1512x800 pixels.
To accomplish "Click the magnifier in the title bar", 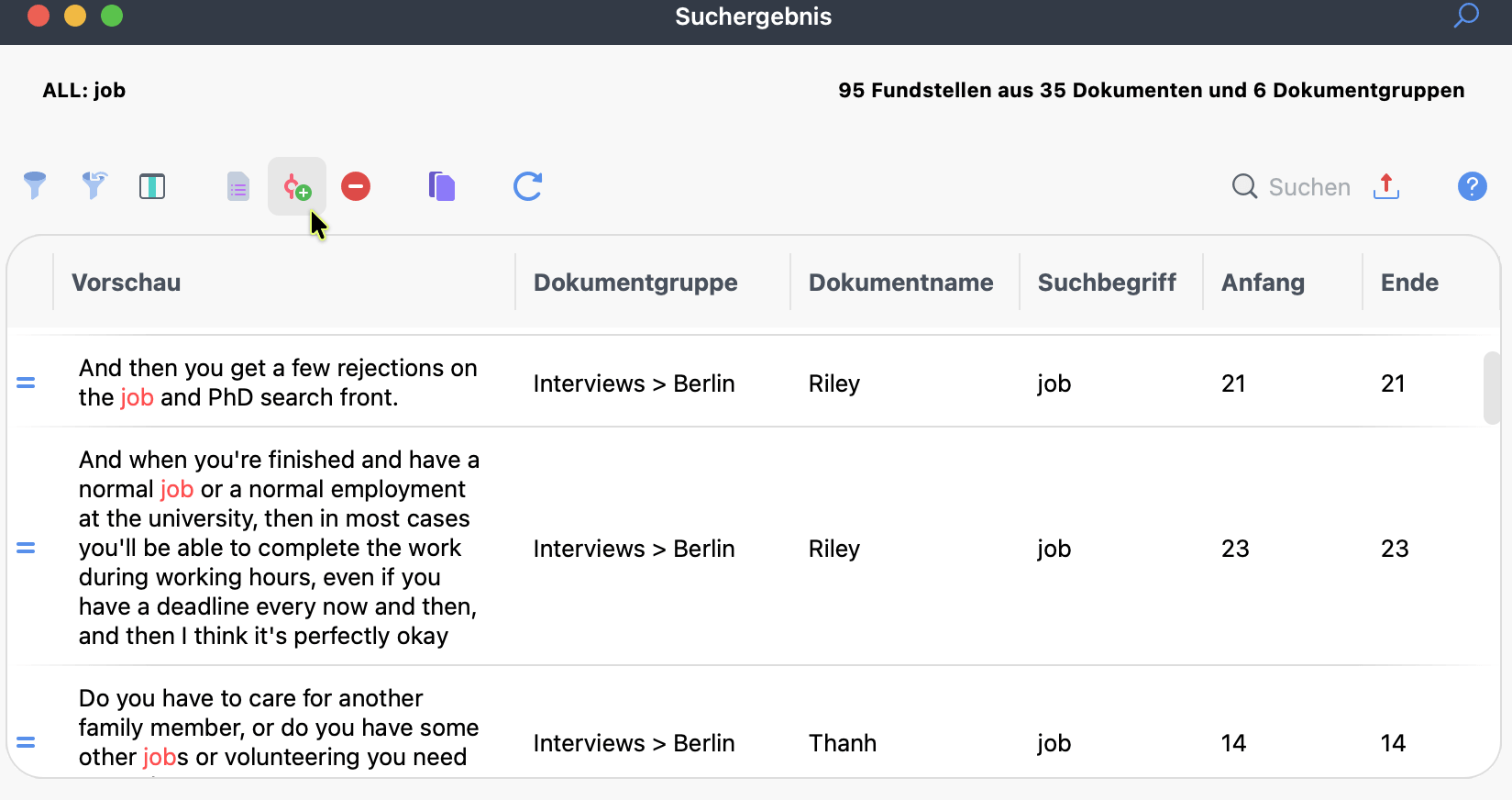I will tap(1467, 16).
